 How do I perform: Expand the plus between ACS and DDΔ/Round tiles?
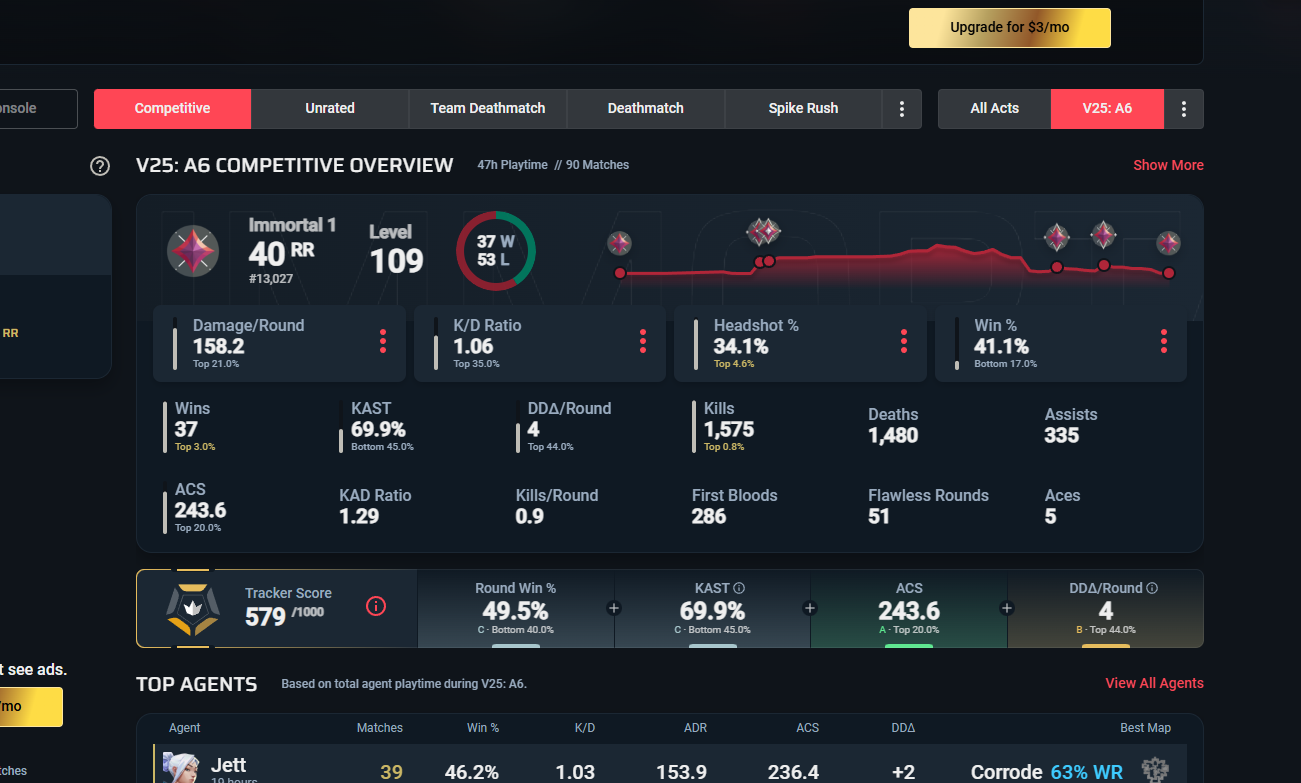point(1007,608)
